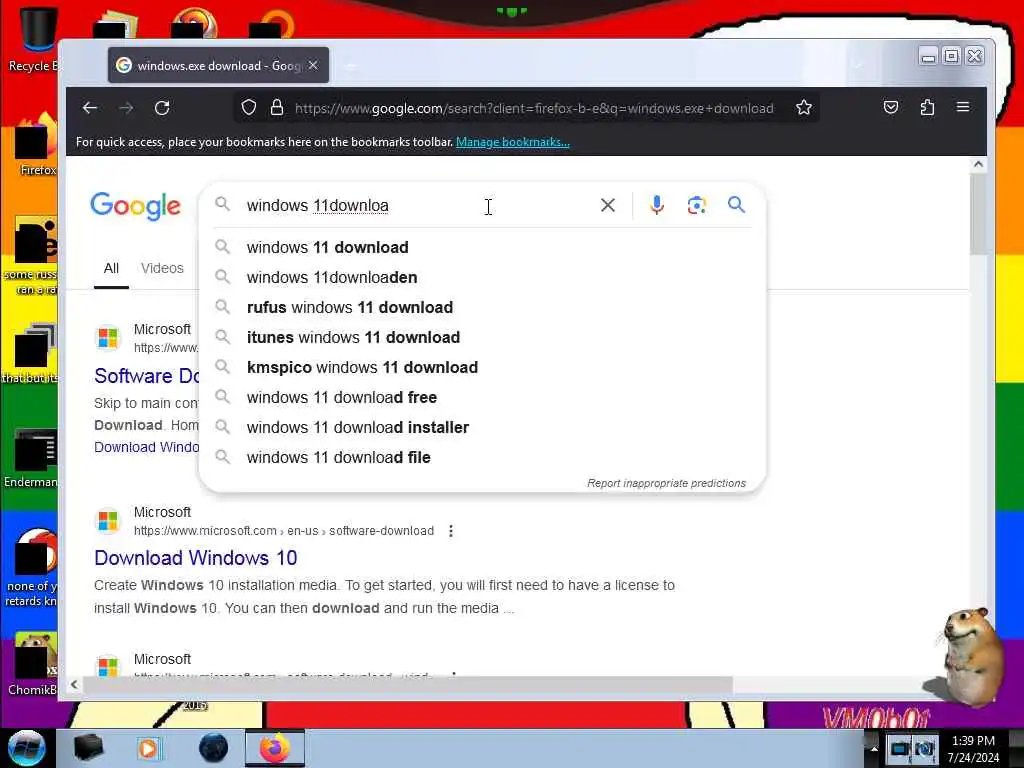Open the 'Download Windo…' sublink

[147, 447]
